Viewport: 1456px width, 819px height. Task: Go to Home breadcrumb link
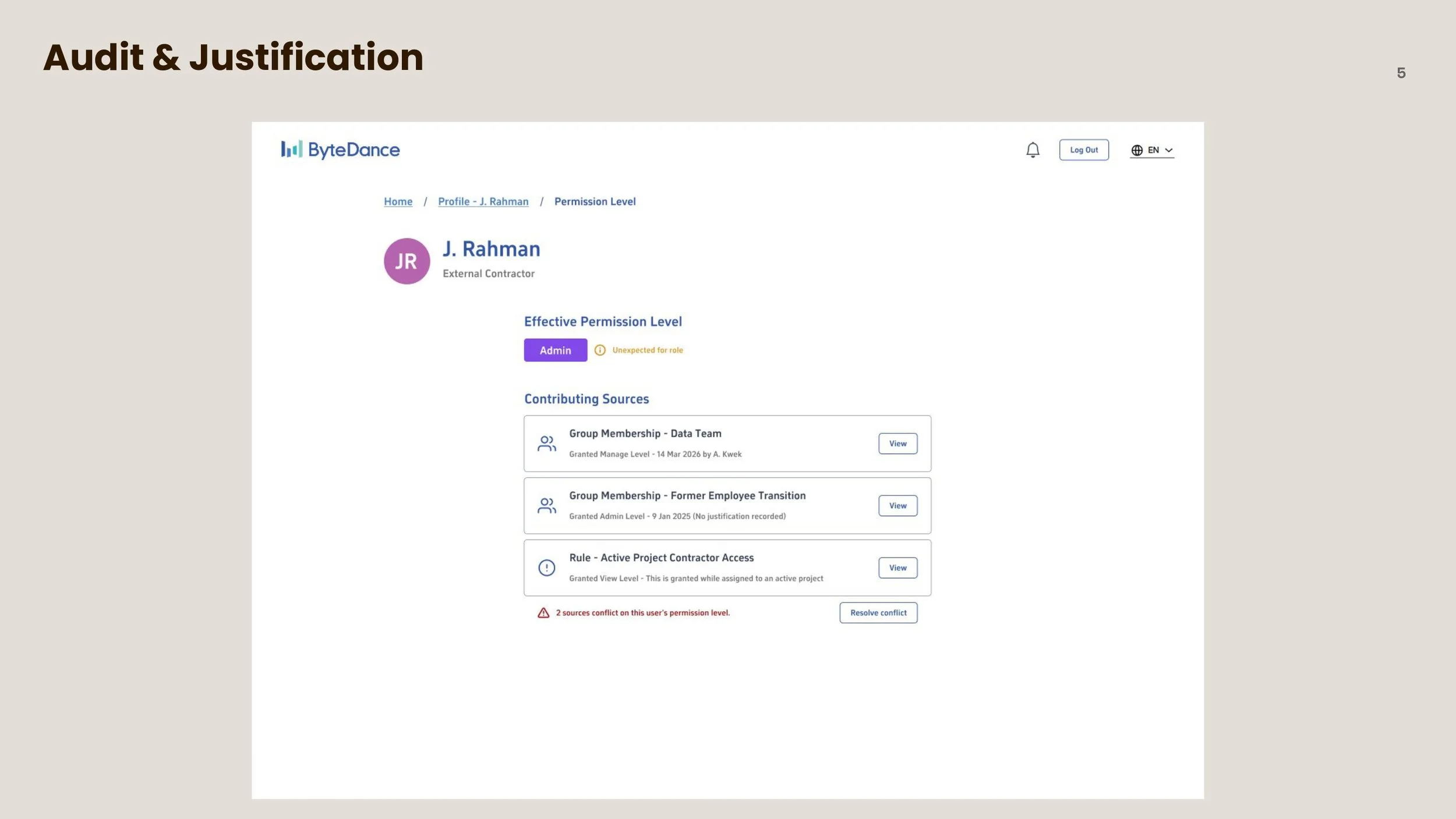point(398,201)
